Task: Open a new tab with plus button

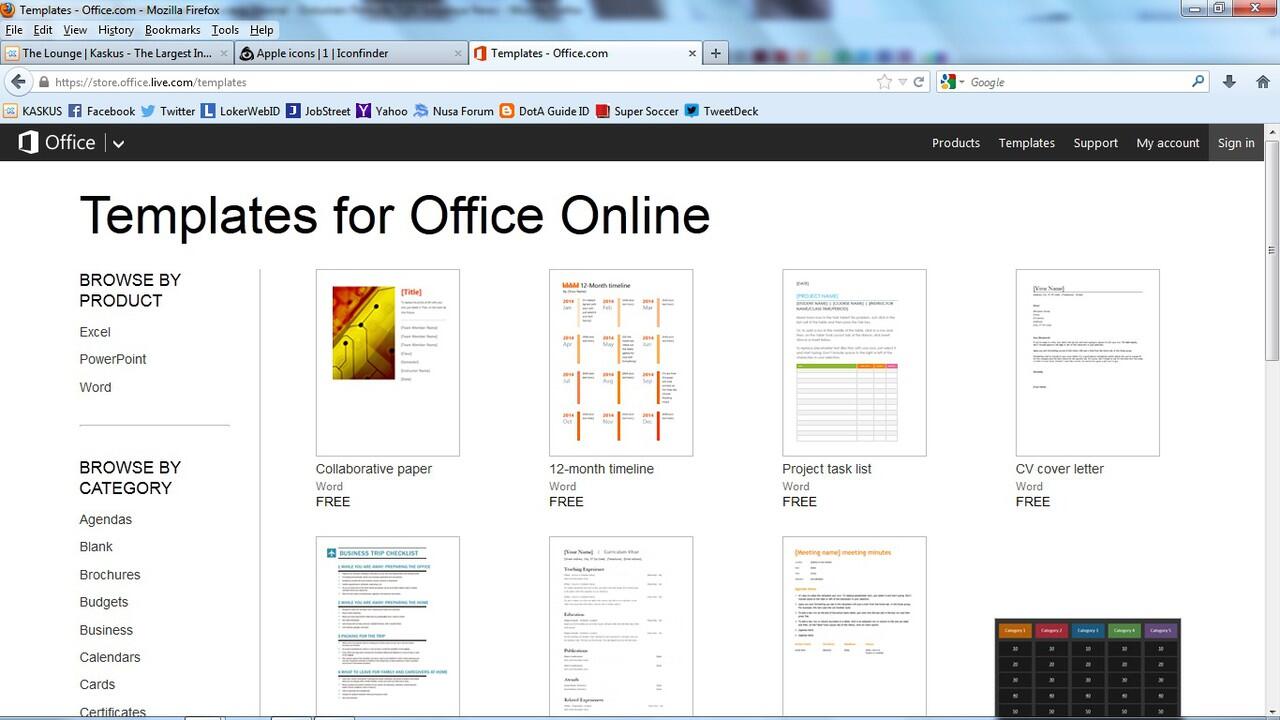Action: coord(715,53)
